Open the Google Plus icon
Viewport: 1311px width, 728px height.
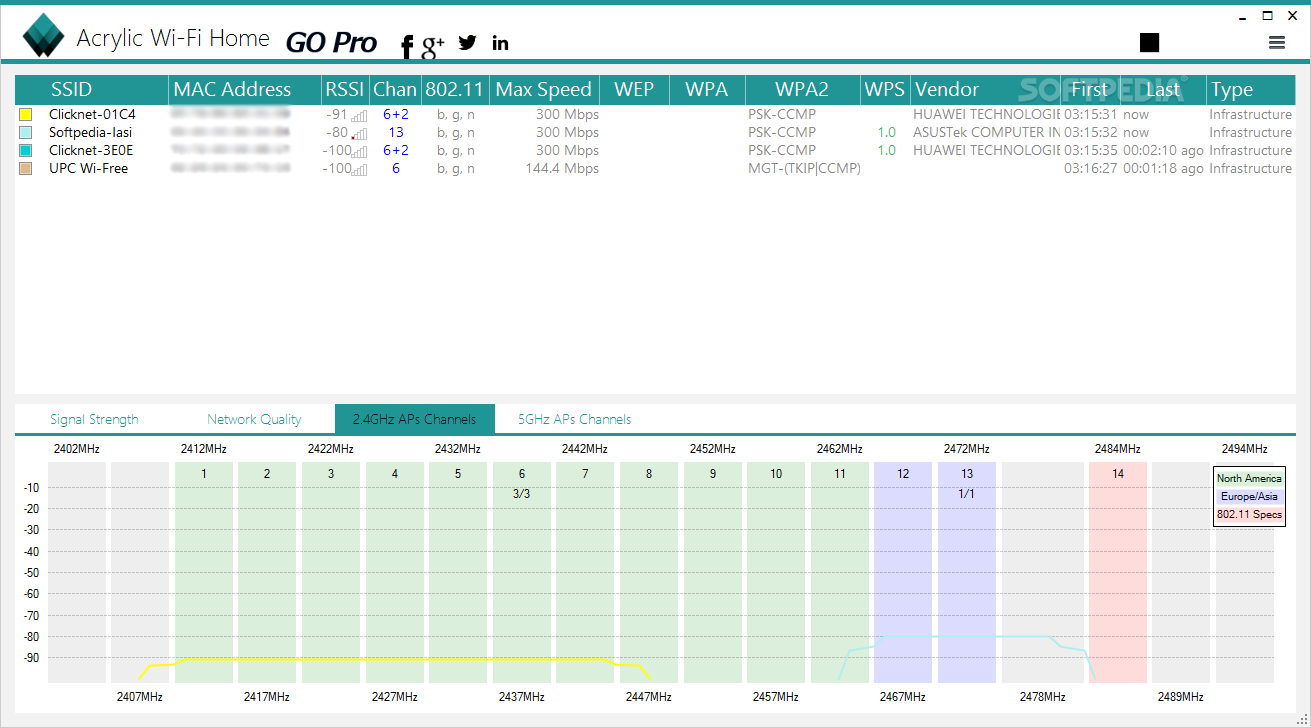click(433, 44)
